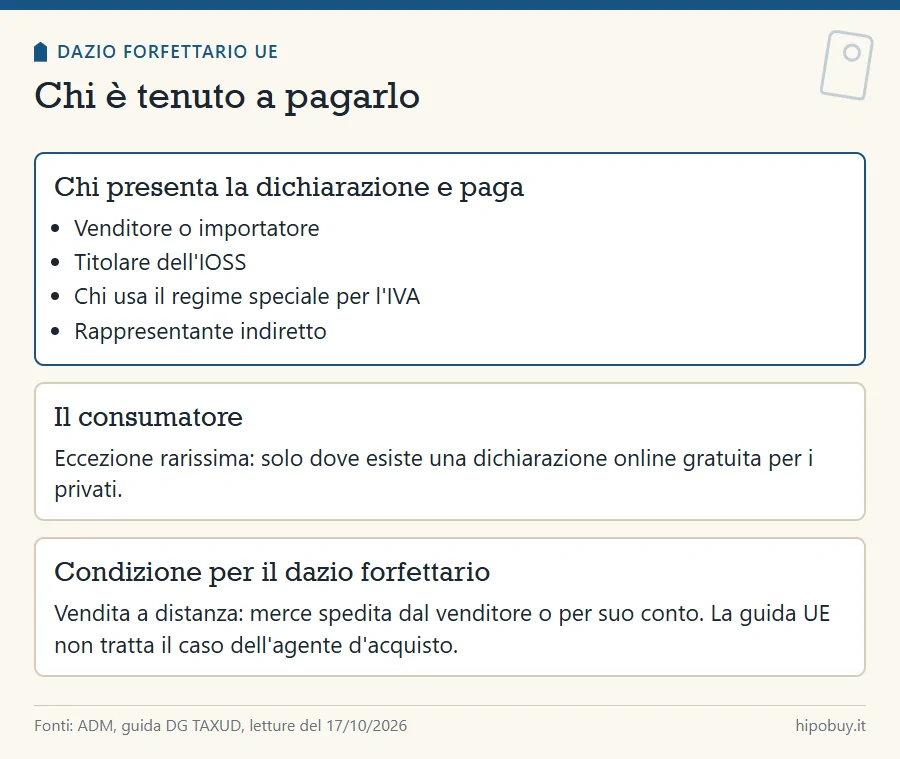Click the heading 'Chi è tenuto a pagarlo'

(227, 96)
